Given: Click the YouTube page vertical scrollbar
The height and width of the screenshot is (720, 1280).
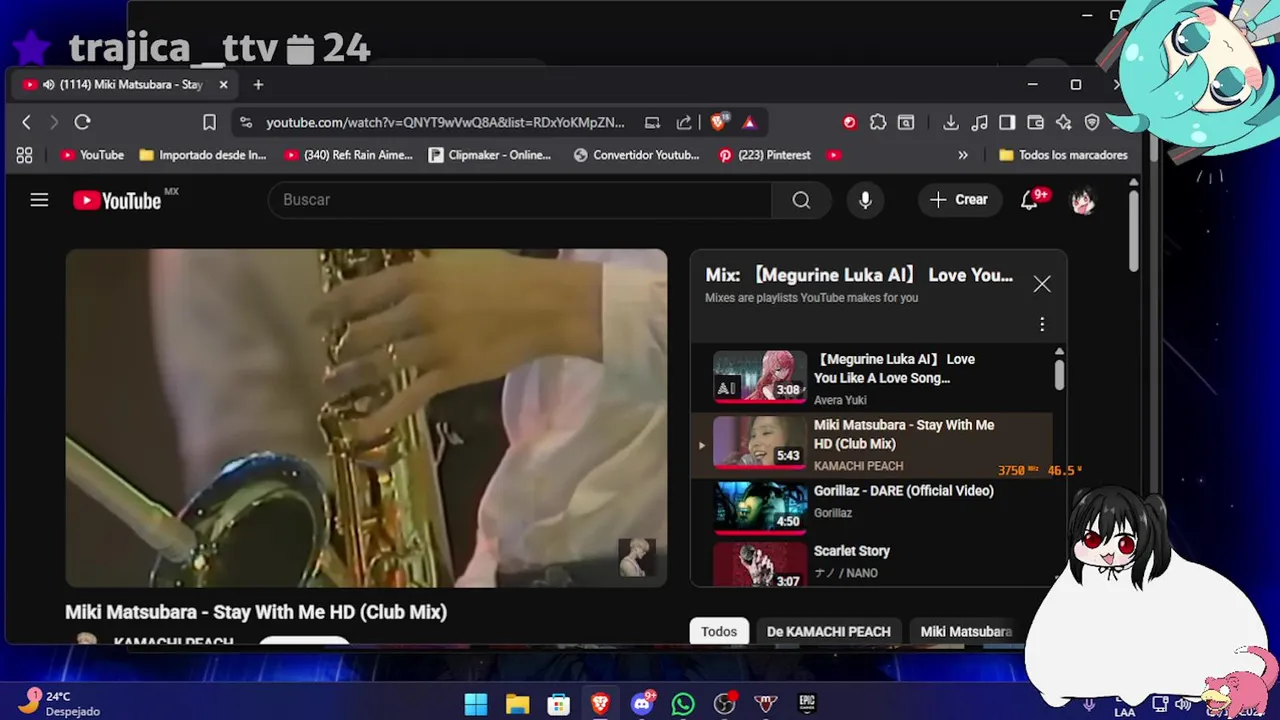Looking at the screenshot, I should [1133, 230].
